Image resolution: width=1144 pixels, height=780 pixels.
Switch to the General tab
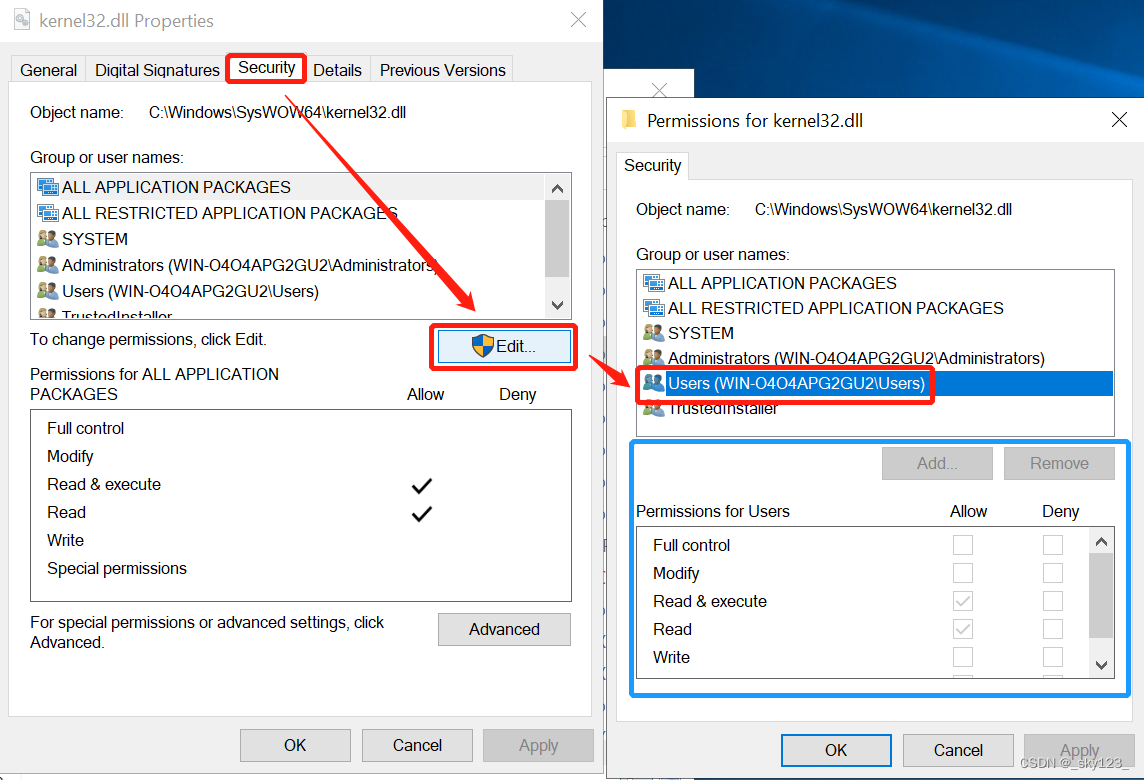(x=47, y=69)
